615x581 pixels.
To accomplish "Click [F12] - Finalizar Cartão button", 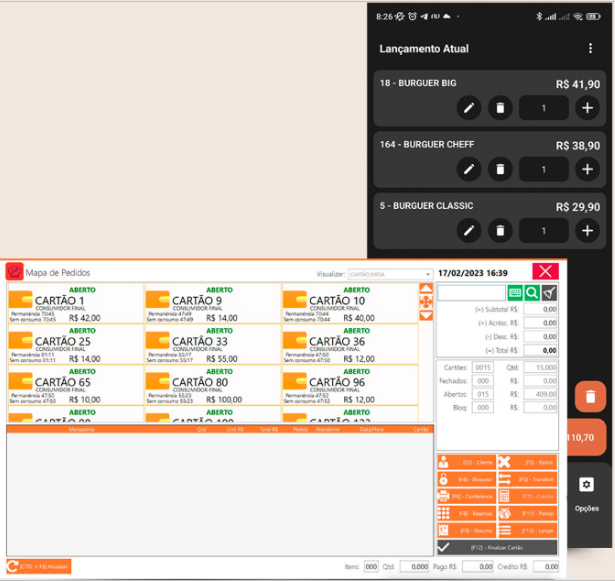I will [x=497, y=548].
